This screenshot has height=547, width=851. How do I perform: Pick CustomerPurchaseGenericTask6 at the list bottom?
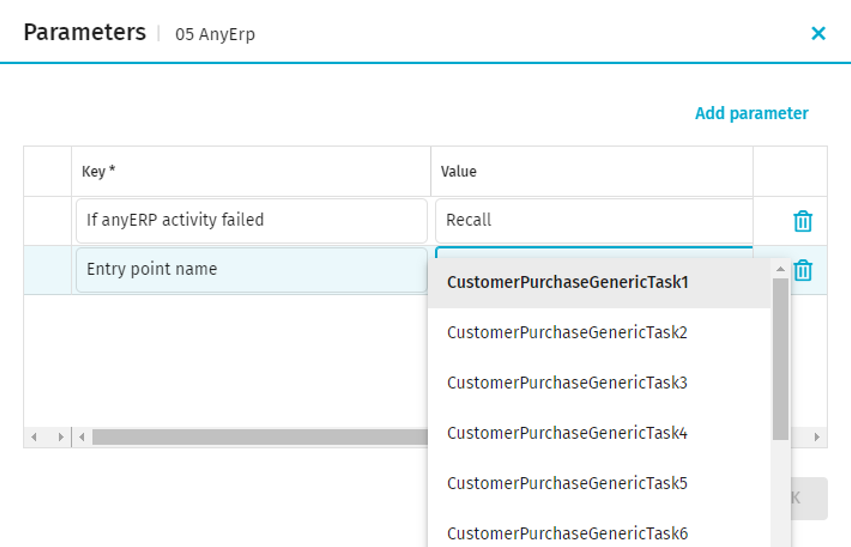coord(567,533)
